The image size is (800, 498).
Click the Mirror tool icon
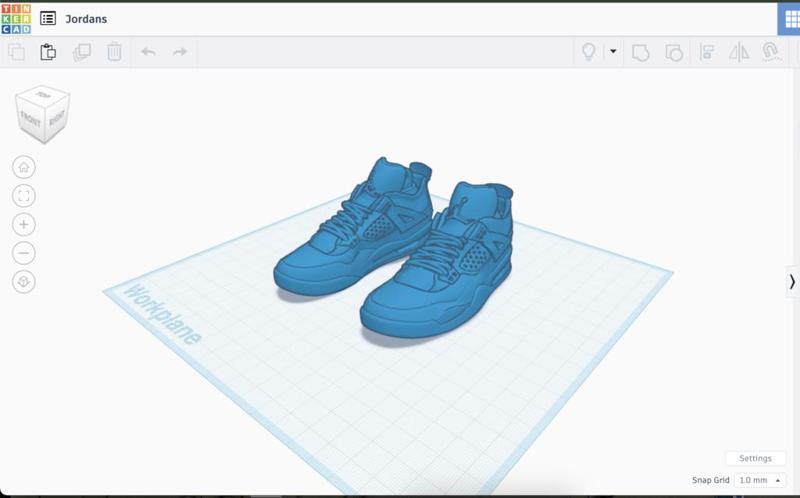point(739,52)
